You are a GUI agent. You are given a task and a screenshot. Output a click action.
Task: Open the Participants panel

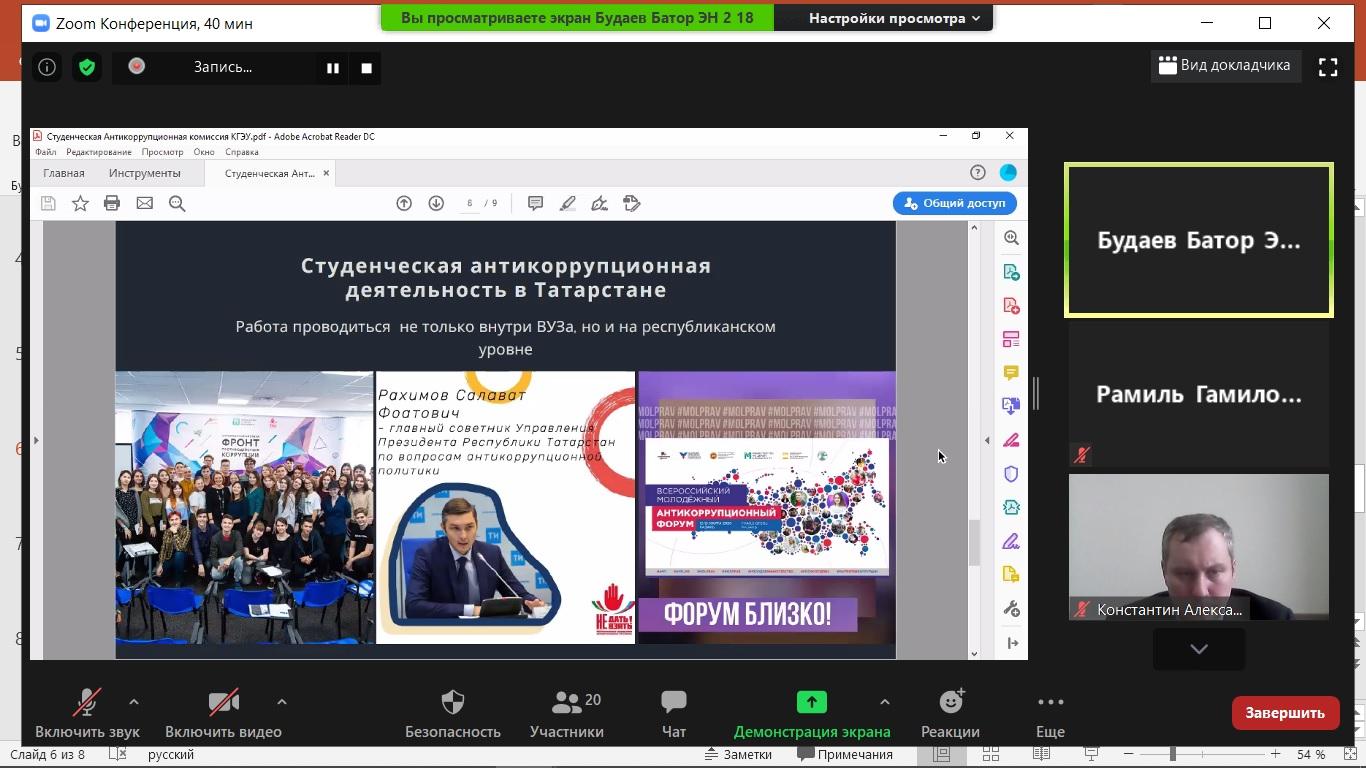pos(566,713)
